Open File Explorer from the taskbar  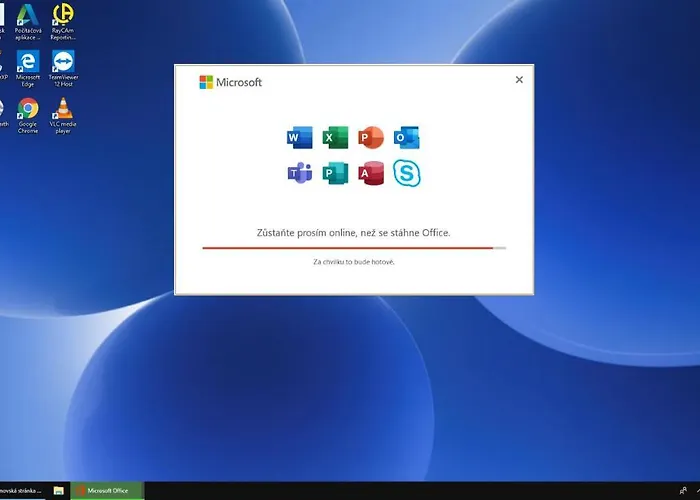58,491
